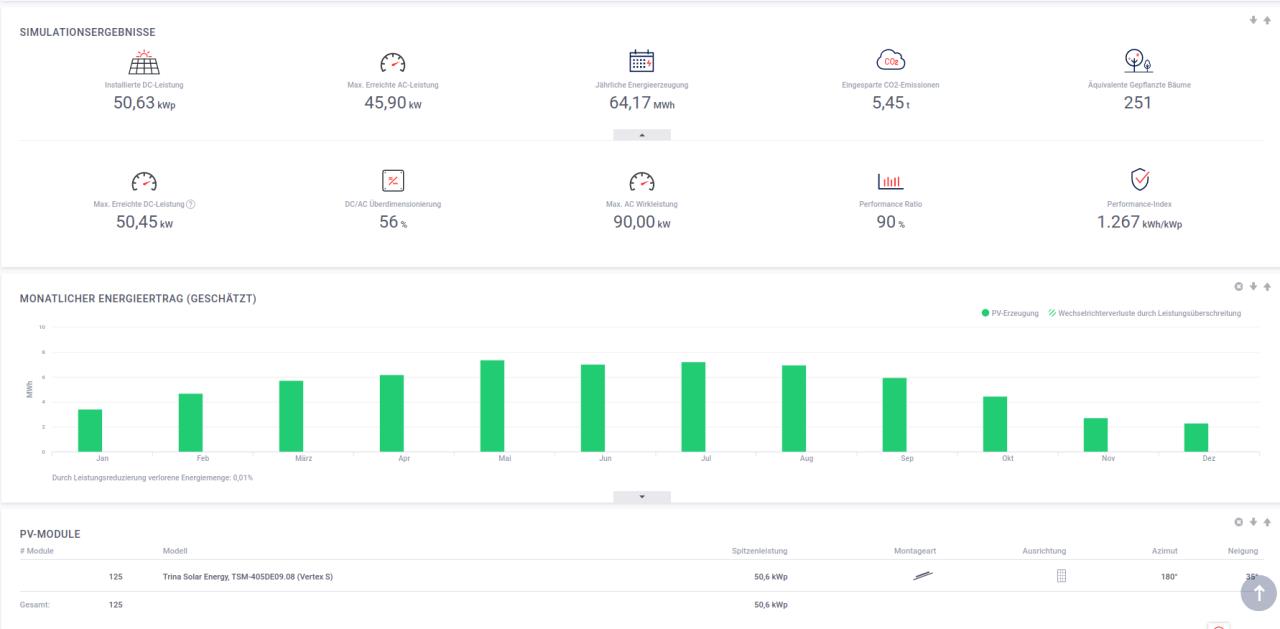Click the Ausrichtung column header
The width and height of the screenshot is (1280, 629).
tap(1044, 551)
